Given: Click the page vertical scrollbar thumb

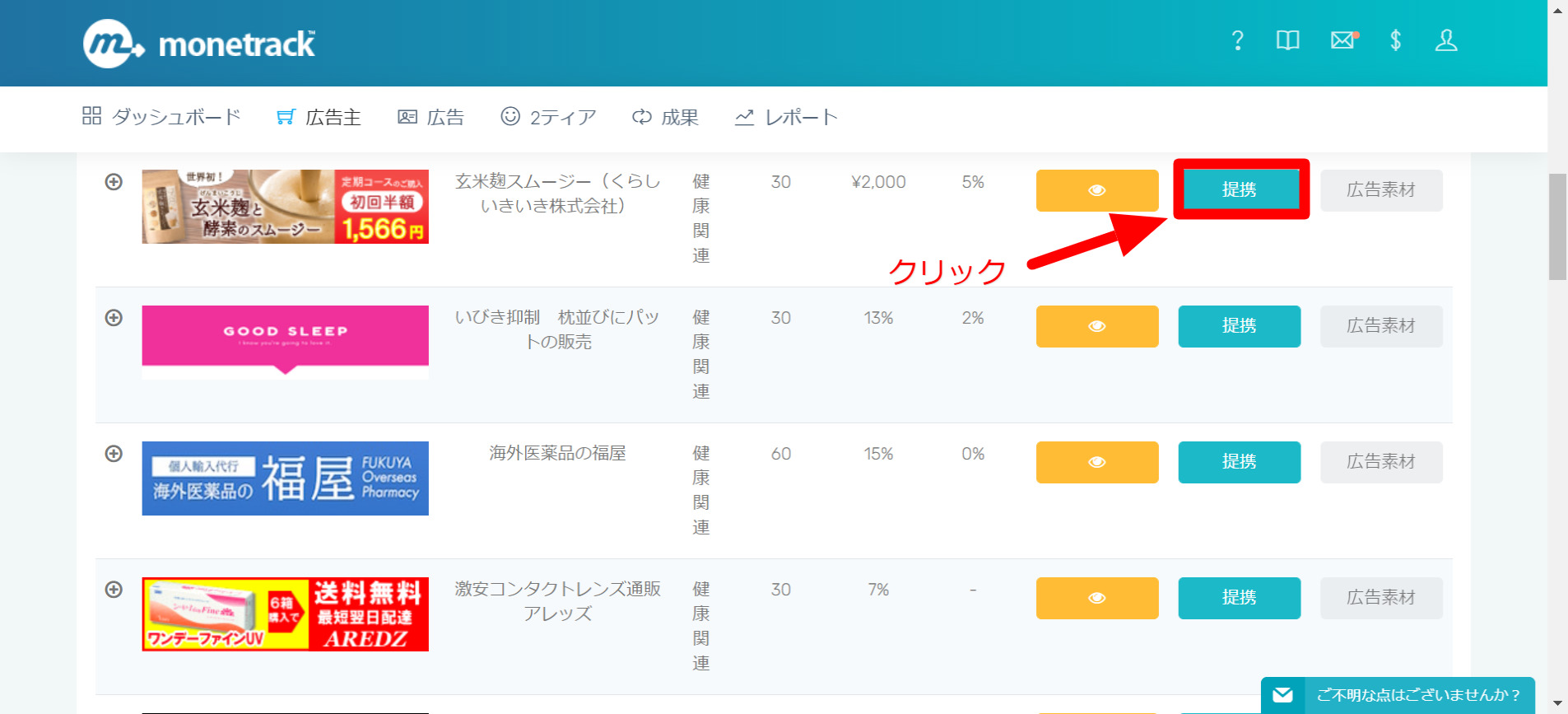Looking at the screenshot, I should 1557,227.
